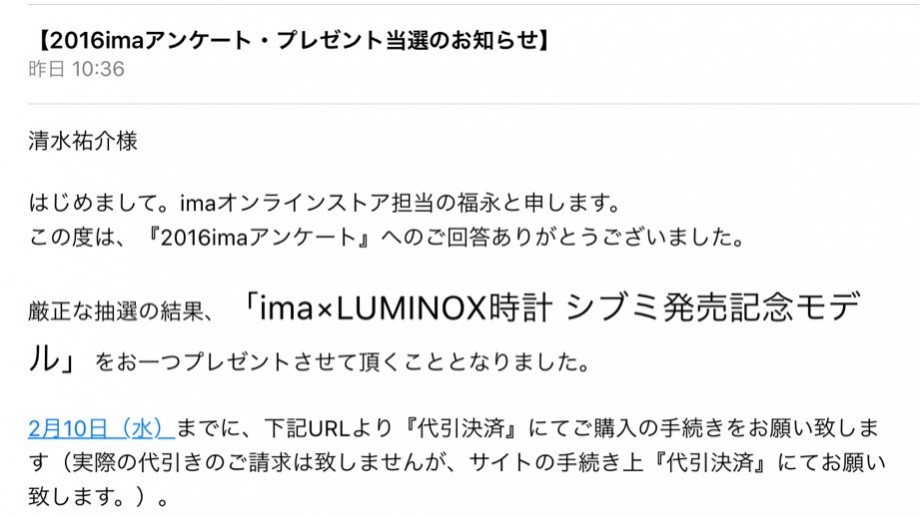
Task: Click the second 『代引決済』 after サイトの手続き上
Action: click(x=711, y=463)
